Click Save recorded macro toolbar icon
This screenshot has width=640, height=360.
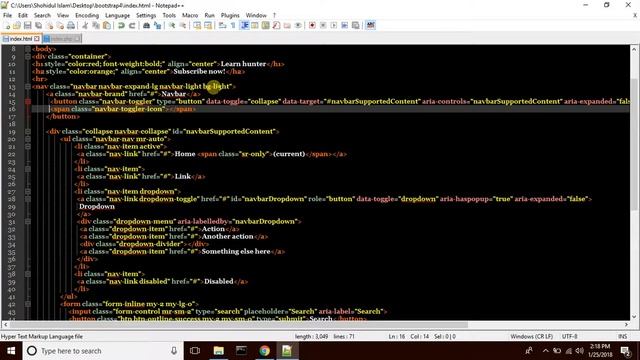click(x=356, y=25)
